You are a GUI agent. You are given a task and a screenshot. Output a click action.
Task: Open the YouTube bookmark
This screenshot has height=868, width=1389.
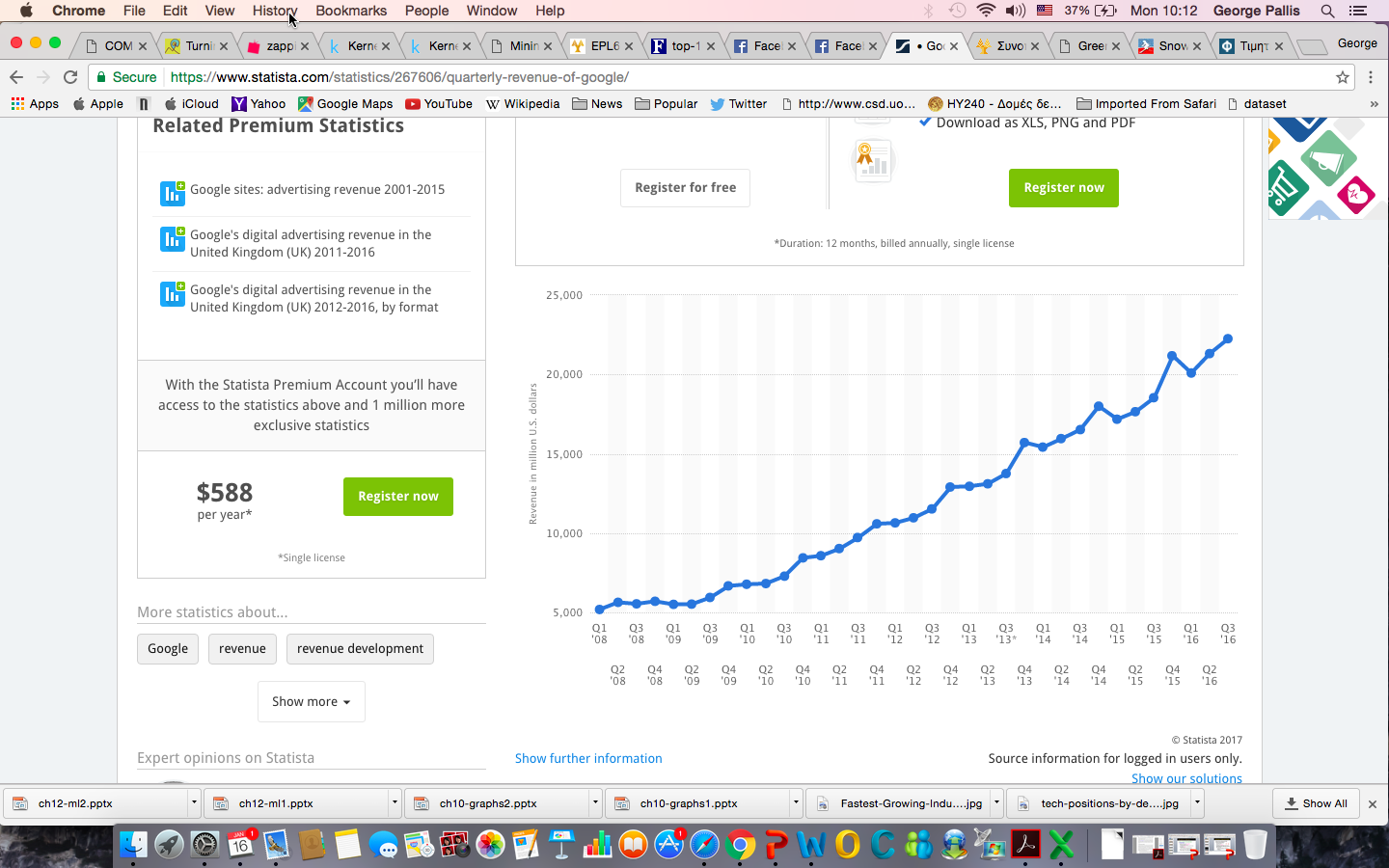pos(439,104)
